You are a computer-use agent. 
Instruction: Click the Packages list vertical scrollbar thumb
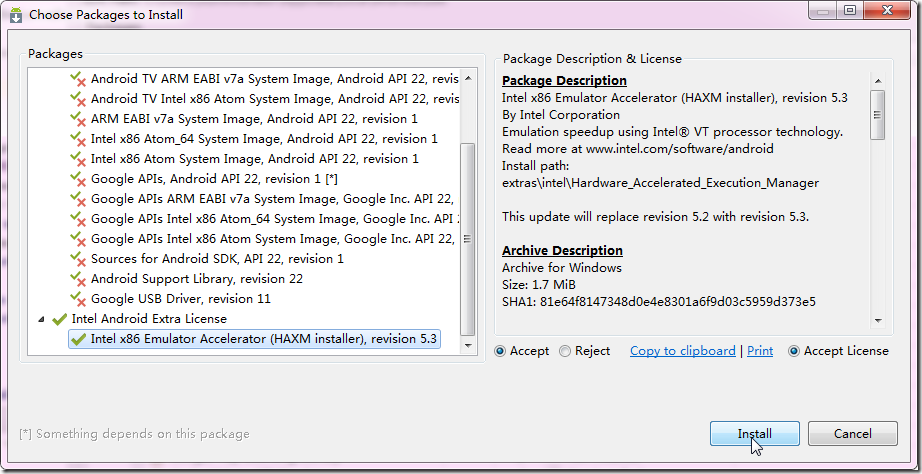tap(467, 240)
